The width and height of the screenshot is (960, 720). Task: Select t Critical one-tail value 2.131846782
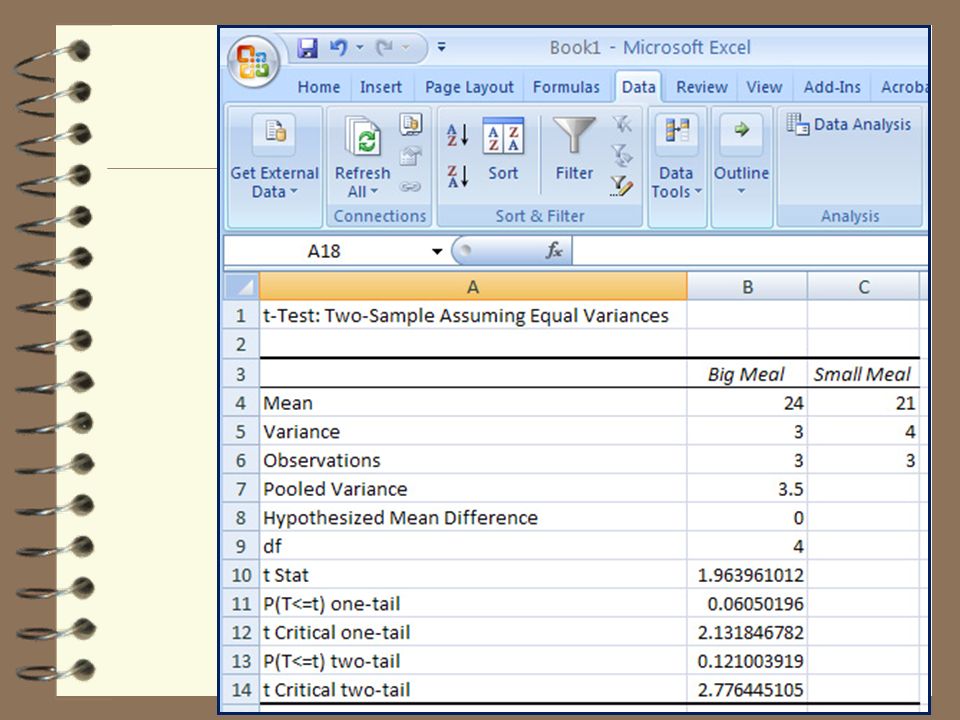[x=747, y=632]
